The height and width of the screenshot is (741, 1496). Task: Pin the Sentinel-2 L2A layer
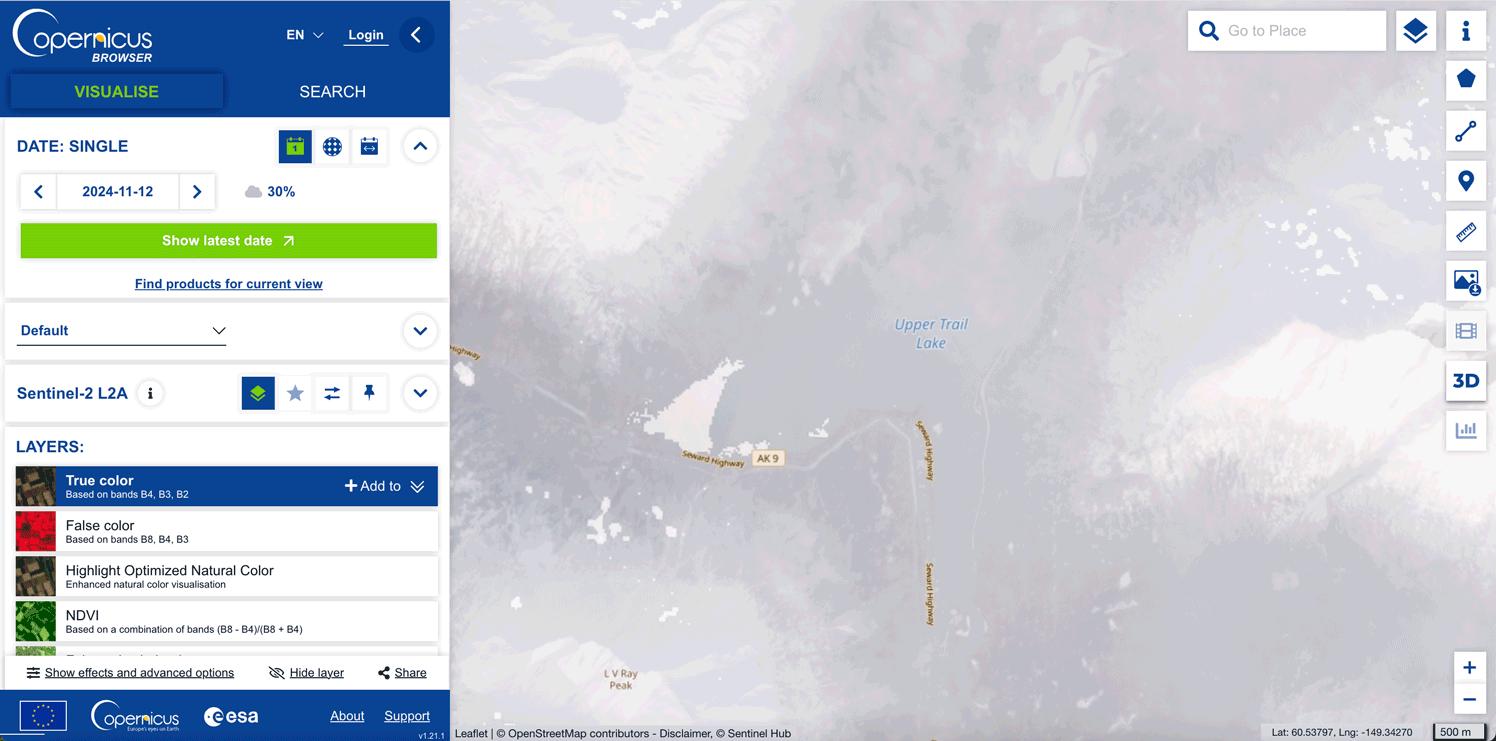click(369, 393)
